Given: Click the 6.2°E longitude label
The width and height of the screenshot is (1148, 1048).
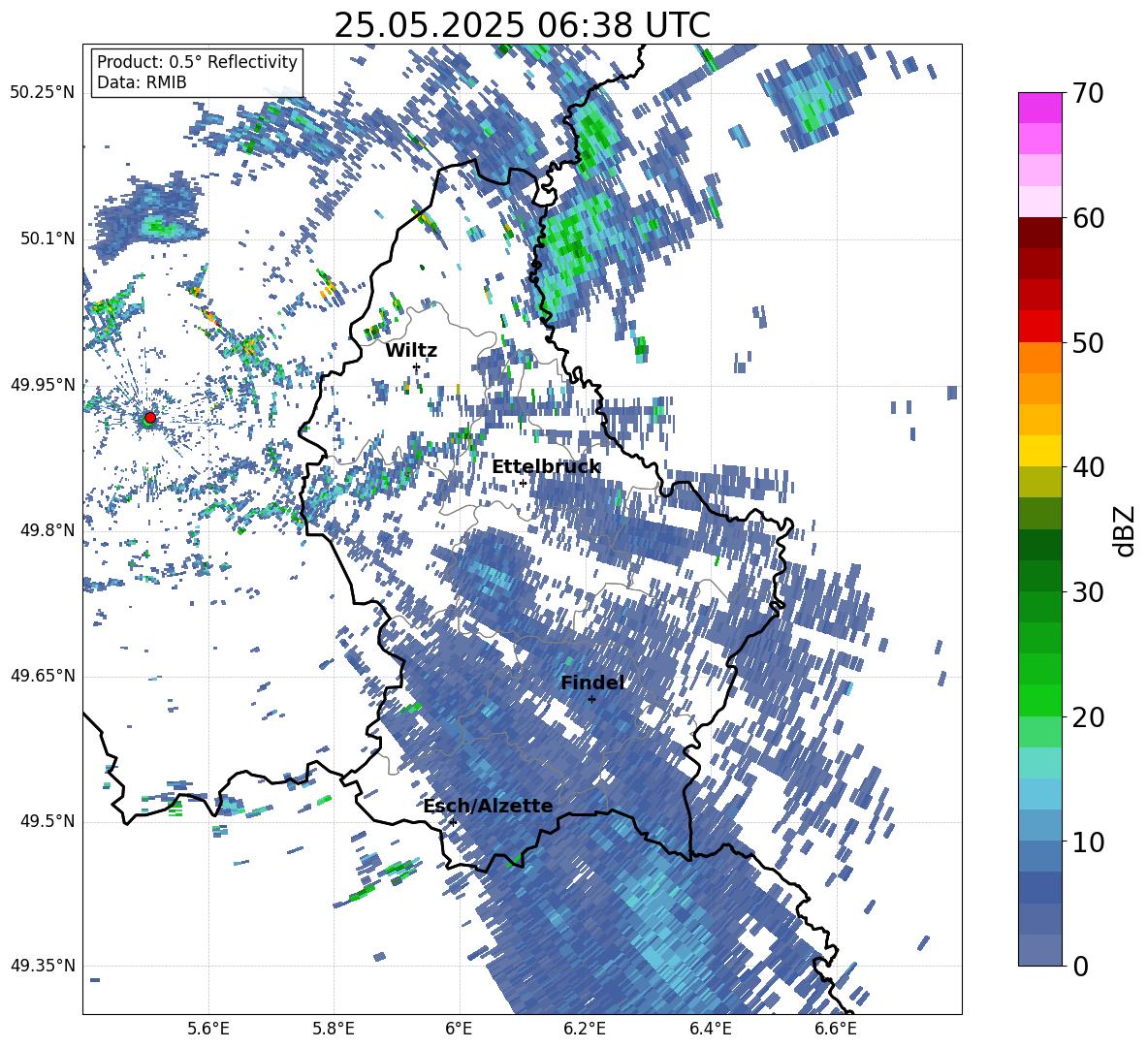Looking at the screenshot, I should 585,1029.
